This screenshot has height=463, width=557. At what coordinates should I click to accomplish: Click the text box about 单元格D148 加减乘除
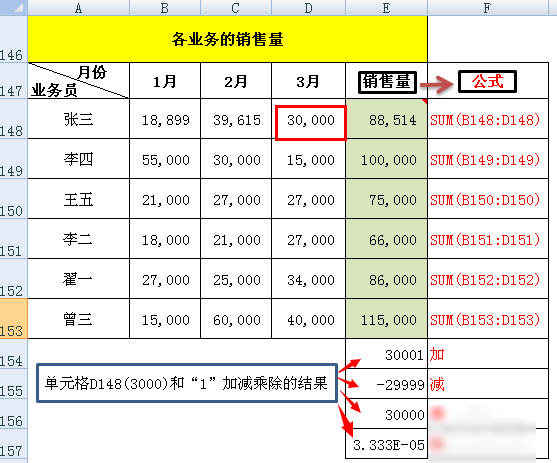pyautogui.click(x=187, y=383)
